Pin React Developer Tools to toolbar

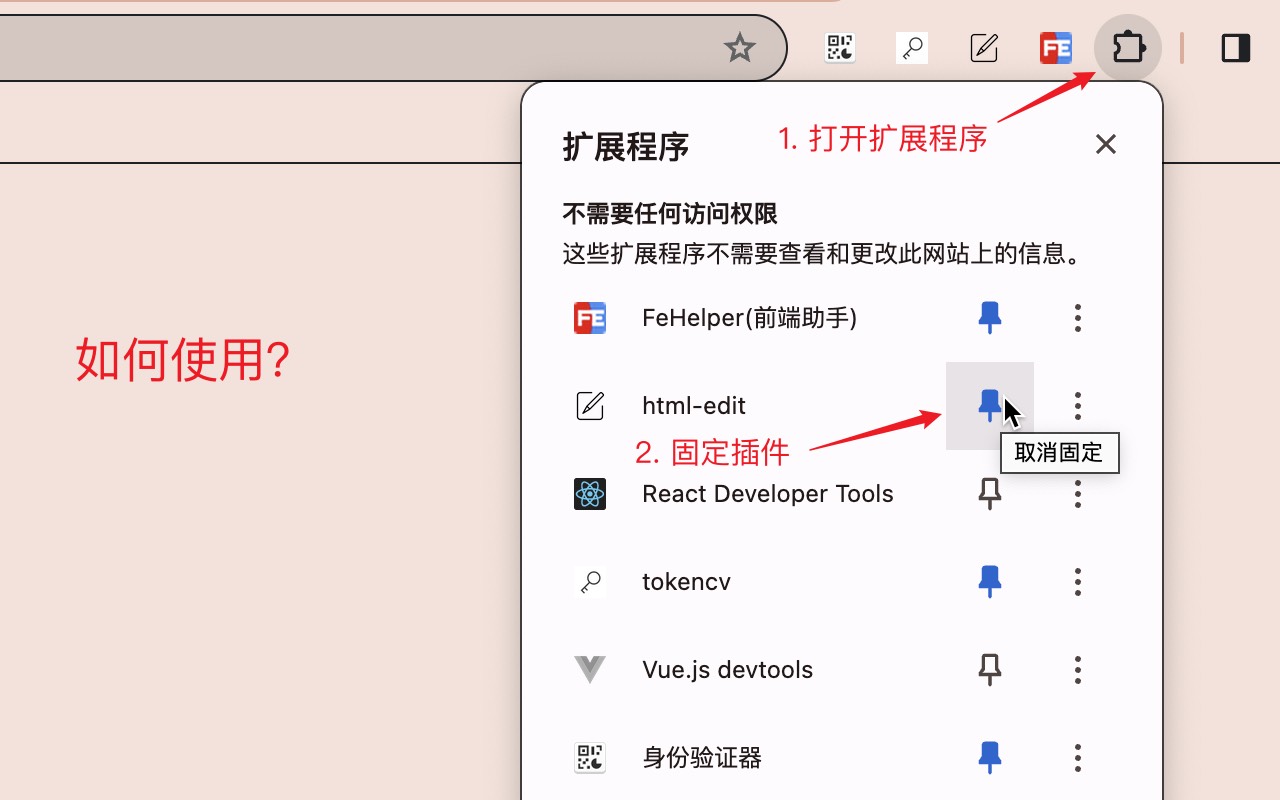(x=990, y=494)
